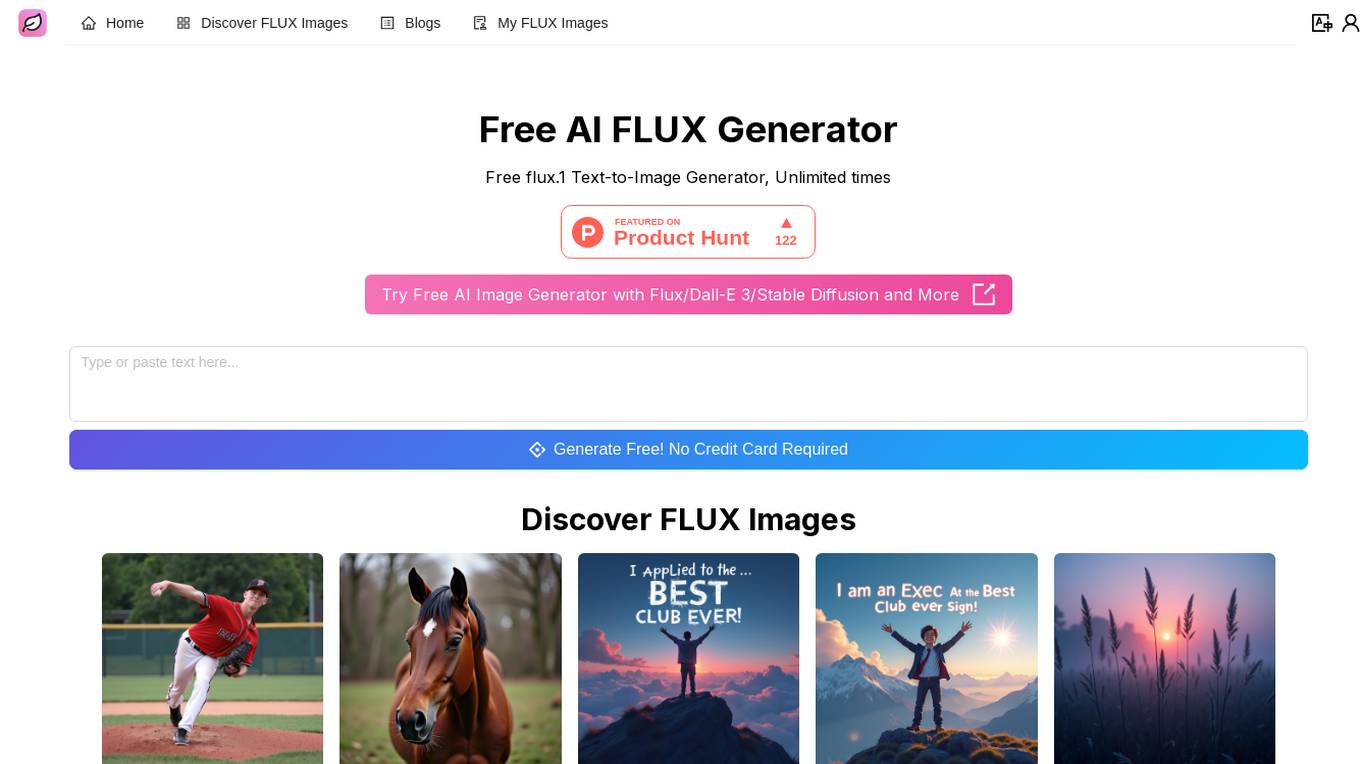Focus the prompt text input box
Viewport: 1360px width, 764px height.
688,384
